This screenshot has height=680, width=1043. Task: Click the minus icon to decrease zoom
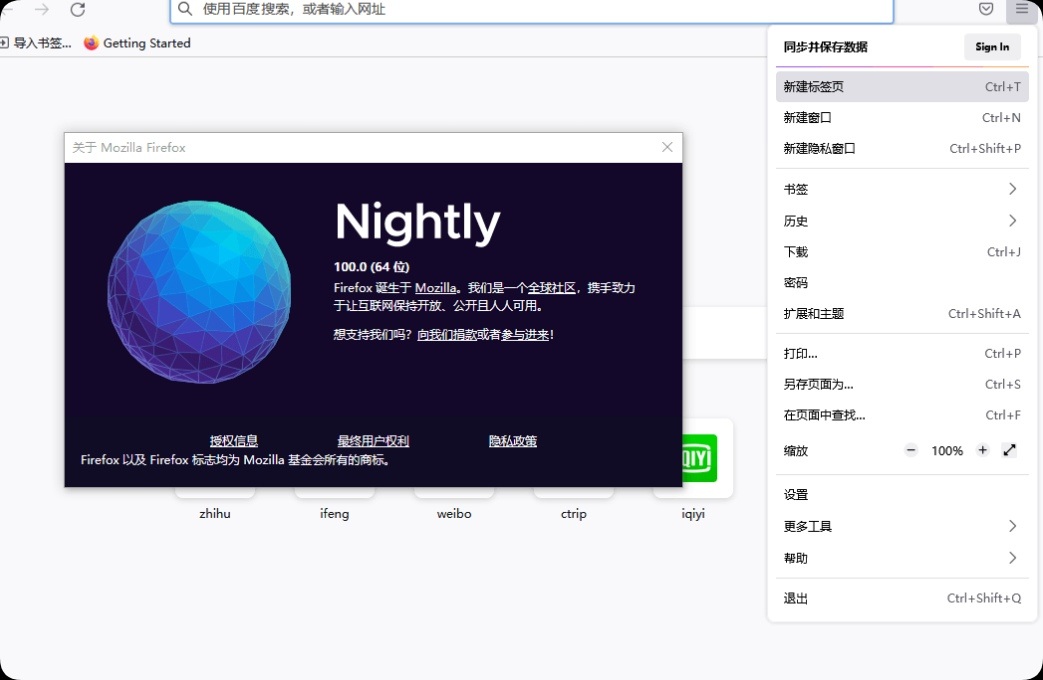pos(911,450)
